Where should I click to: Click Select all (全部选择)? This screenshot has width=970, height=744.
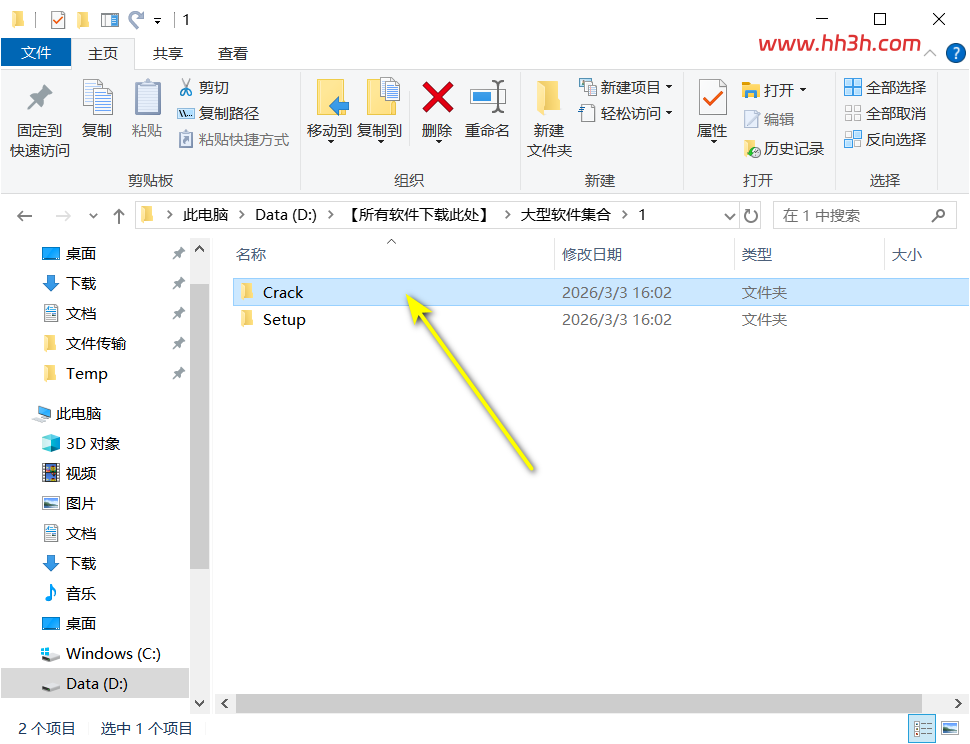[885, 87]
